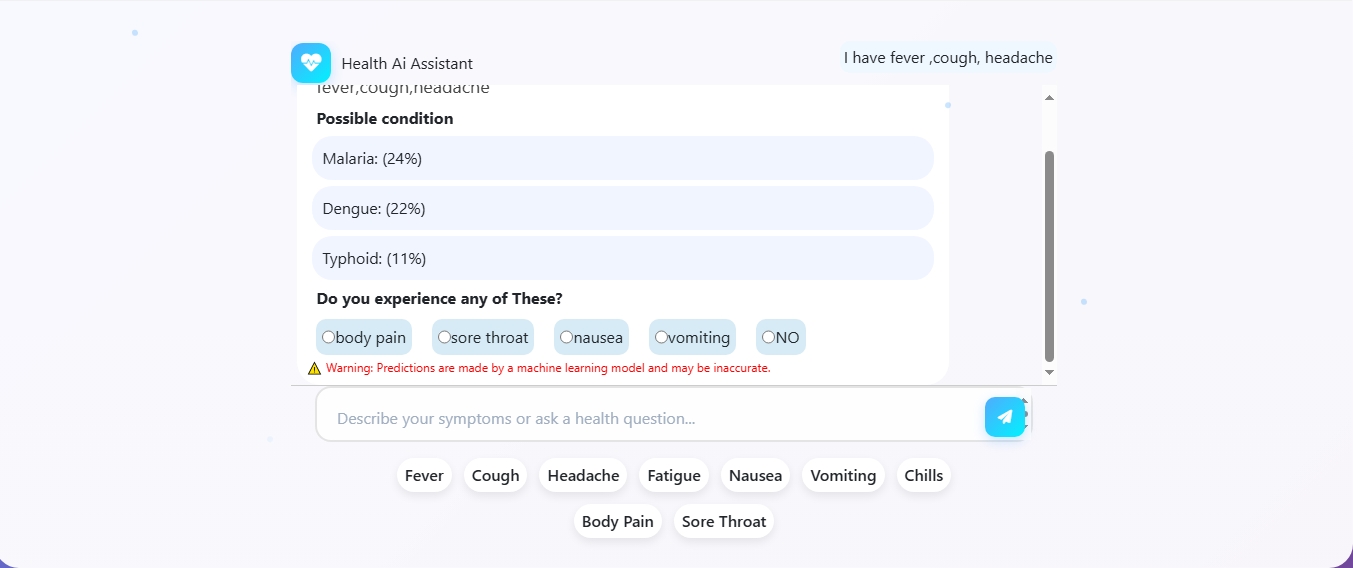Choose the Headache symptom chip
The image size is (1353, 568).
(583, 476)
